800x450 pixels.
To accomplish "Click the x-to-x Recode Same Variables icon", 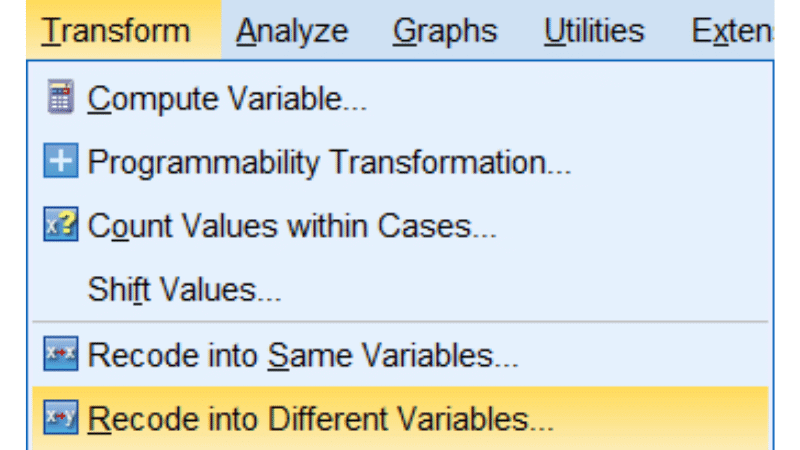I will pos(61,353).
